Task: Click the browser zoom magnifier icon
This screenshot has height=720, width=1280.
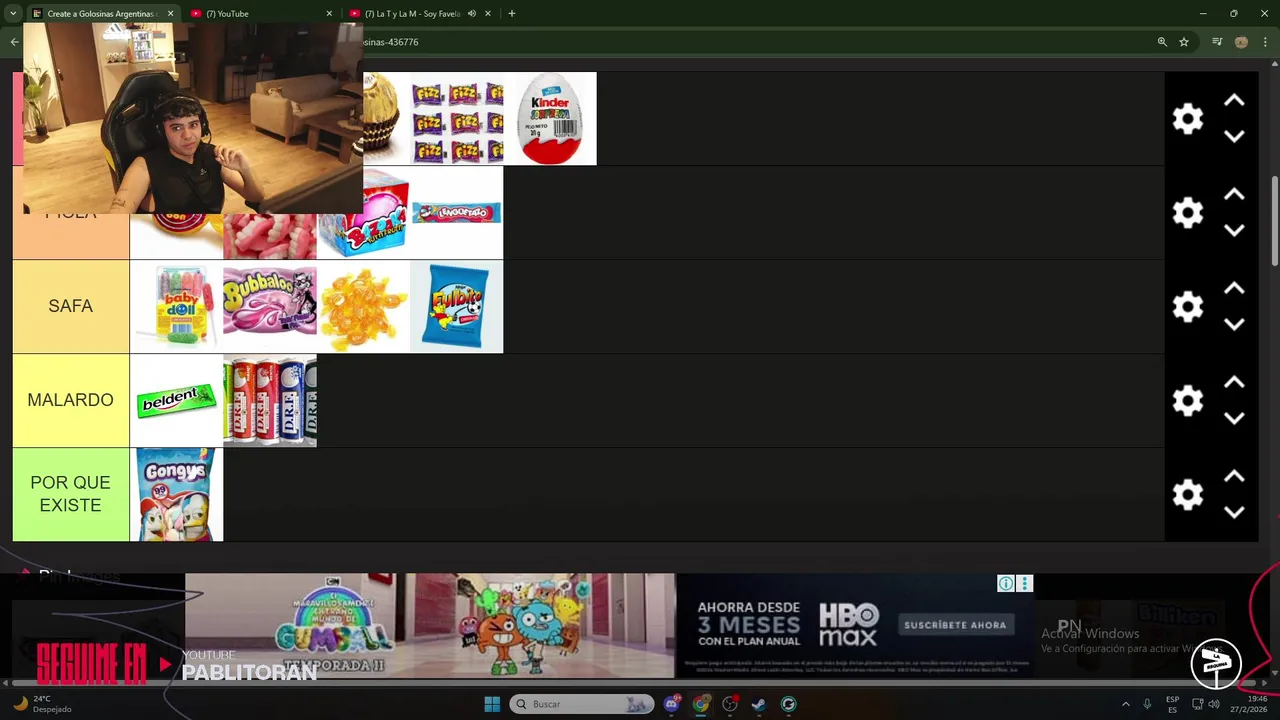Action: click(1162, 42)
